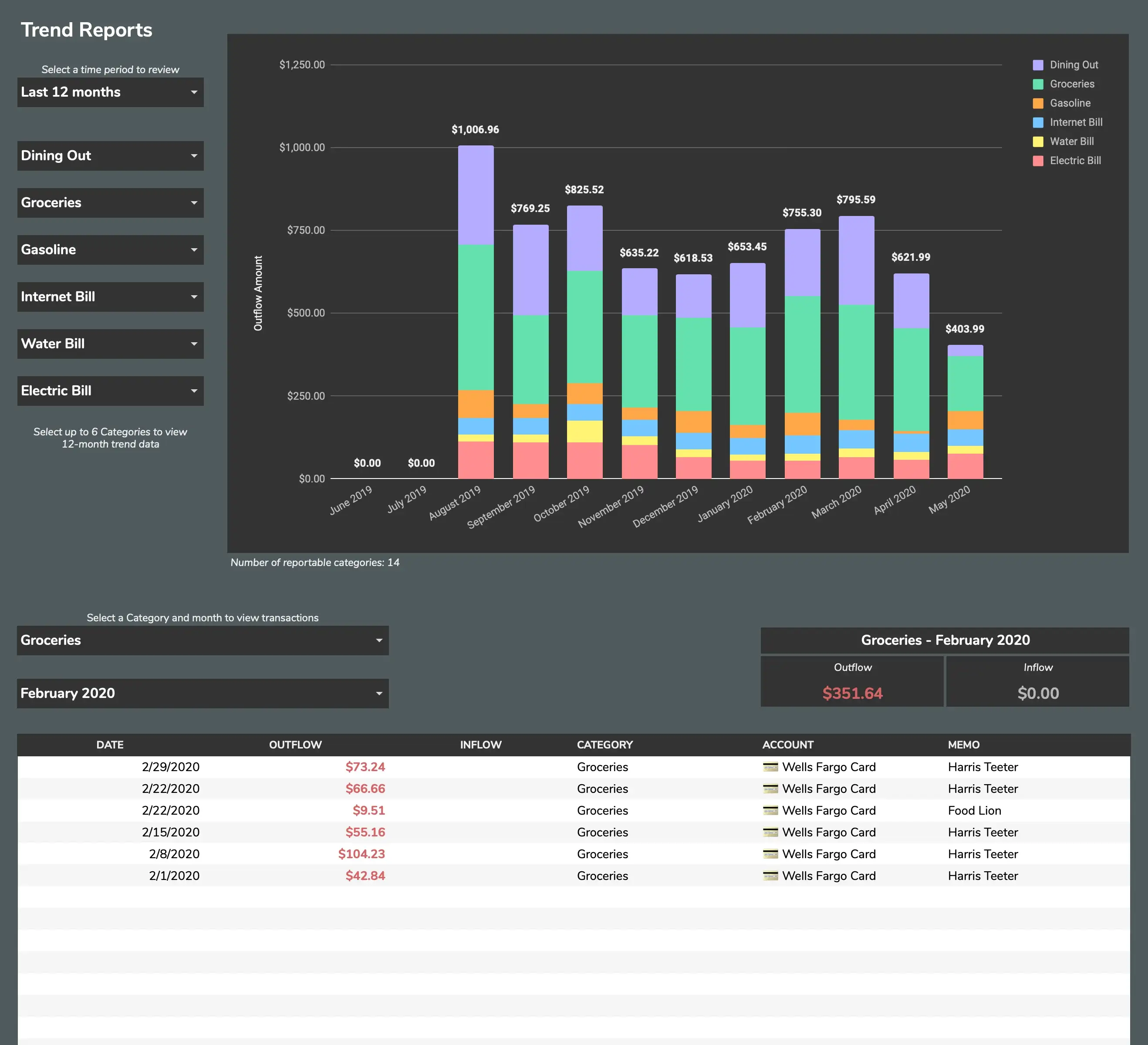The image size is (1148, 1045).
Task: Click the $0.00 inflow total
Action: click(x=1038, y=693)
